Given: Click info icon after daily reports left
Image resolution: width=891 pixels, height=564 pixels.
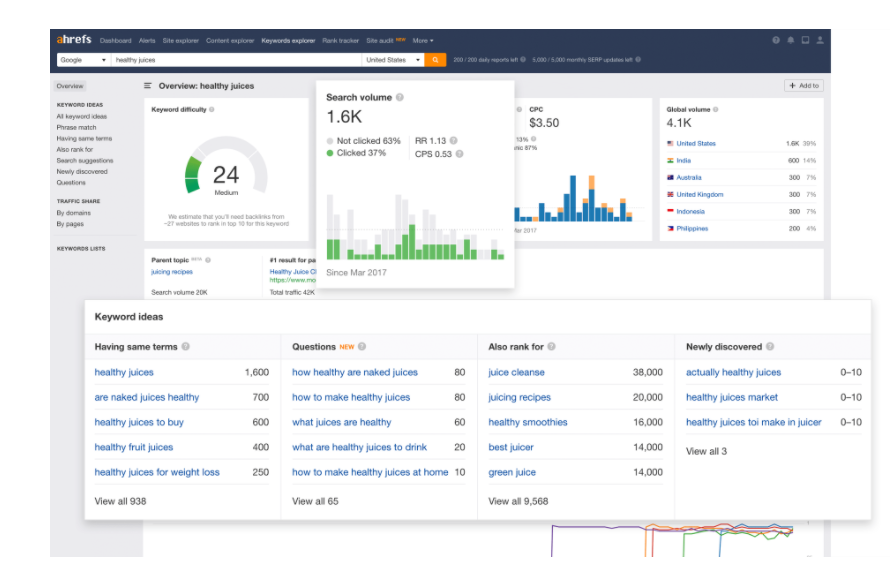Looking at the screenshot, I should click(523, 60).
